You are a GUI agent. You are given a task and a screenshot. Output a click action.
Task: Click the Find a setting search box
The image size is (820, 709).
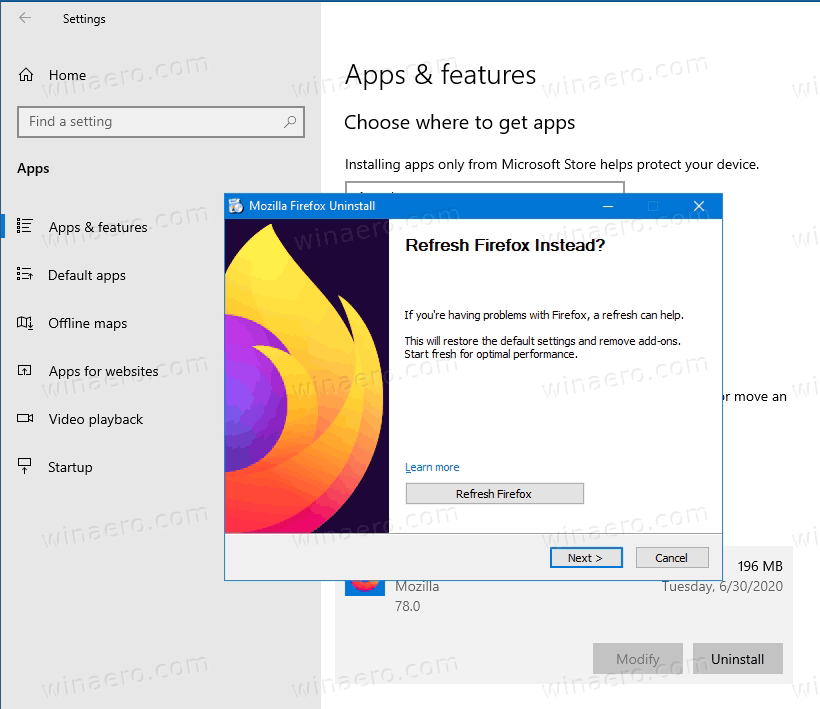[161, 122]
